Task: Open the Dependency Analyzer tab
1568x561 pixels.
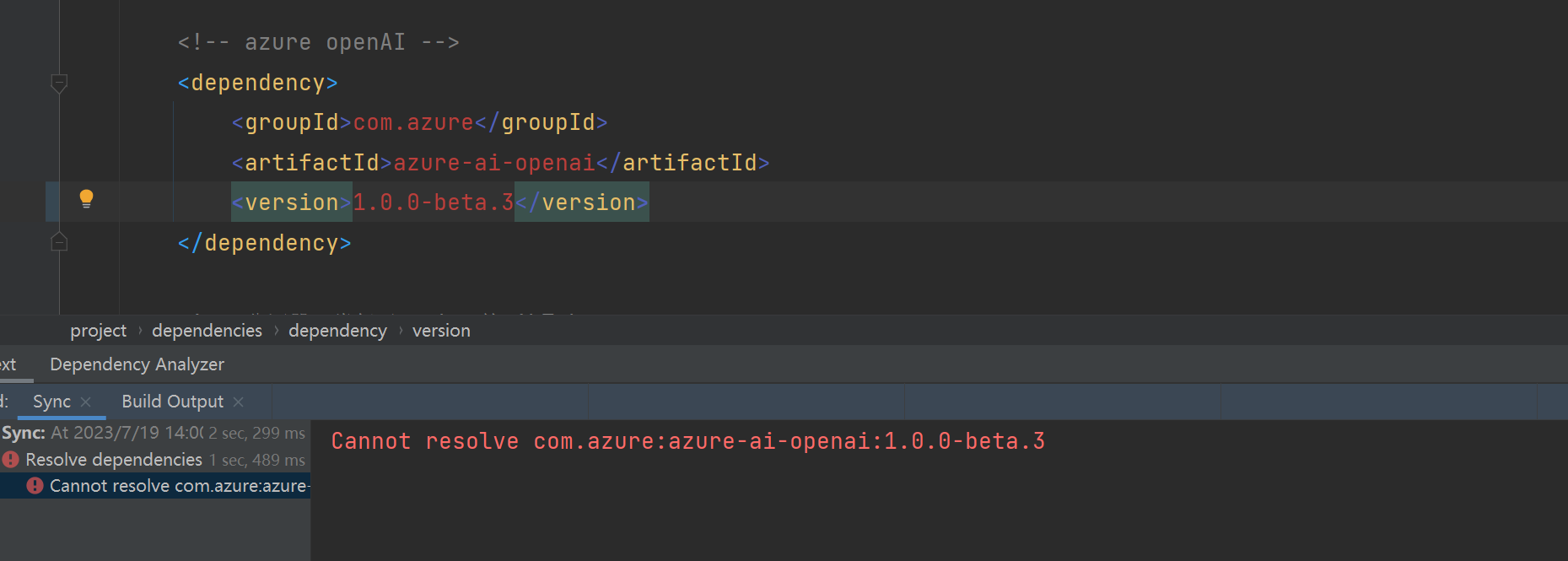Action: point(137,364)
